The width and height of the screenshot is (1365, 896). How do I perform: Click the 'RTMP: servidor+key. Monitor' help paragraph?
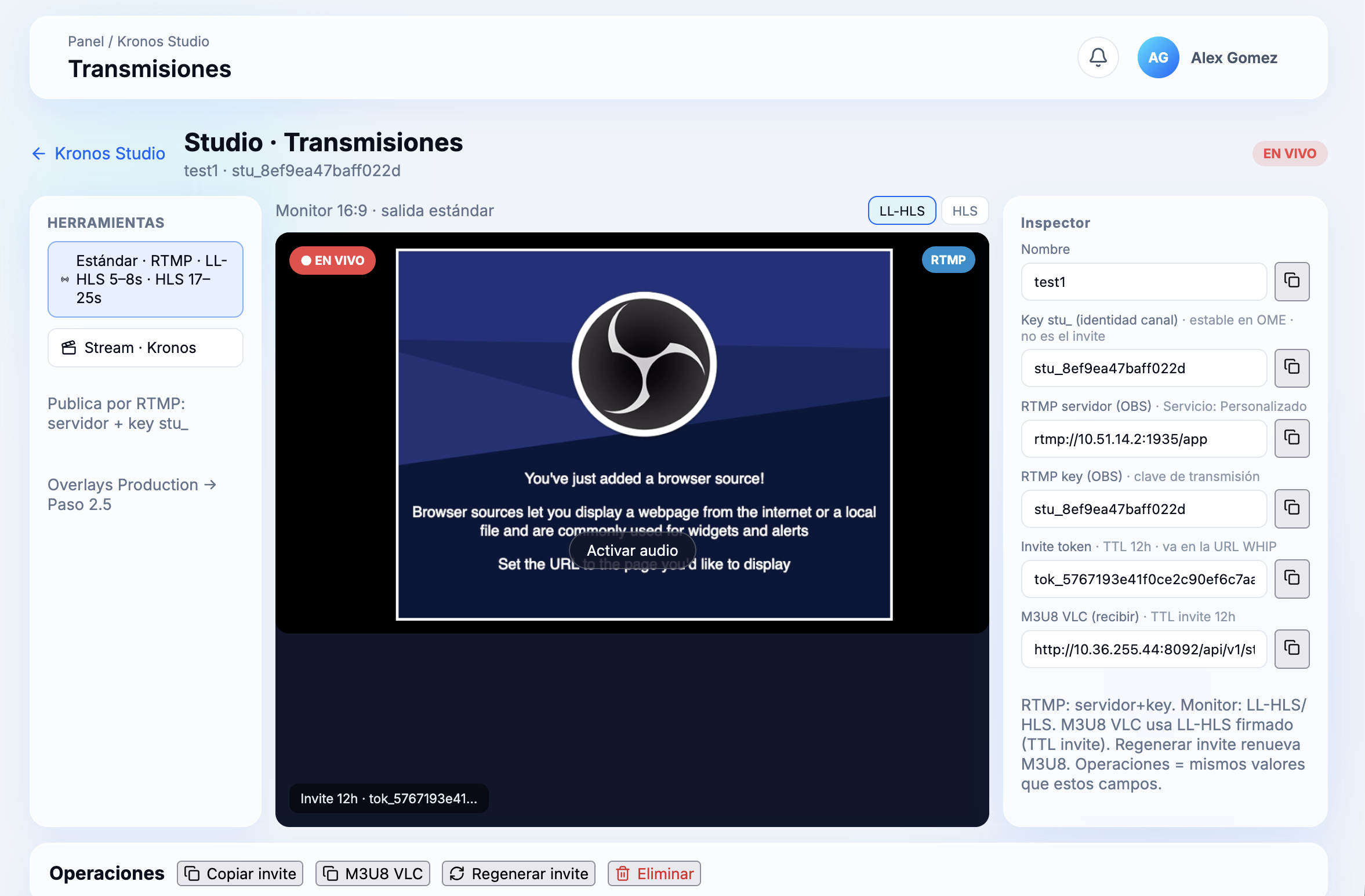pos(1164,744)
